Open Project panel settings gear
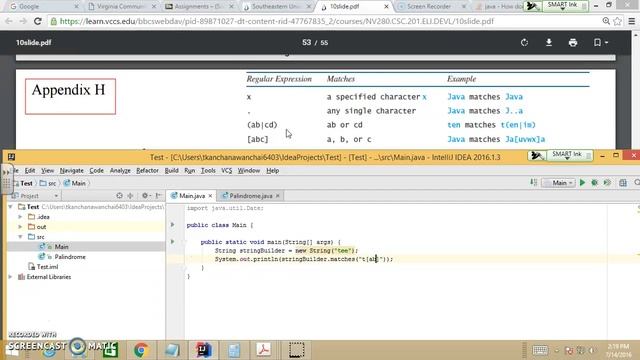Image resolution: width=640 pixels, height=360 pixels. pos(145,196)
